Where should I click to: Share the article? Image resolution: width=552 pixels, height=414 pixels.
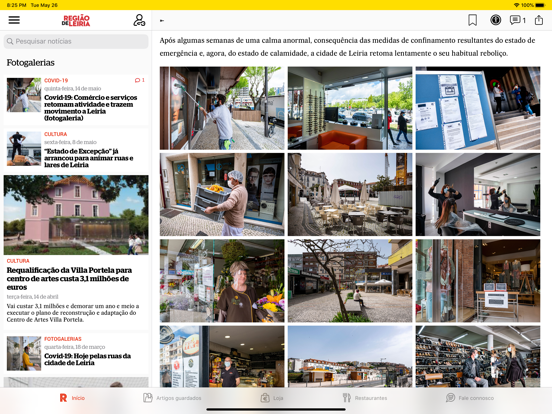(539, 20)
